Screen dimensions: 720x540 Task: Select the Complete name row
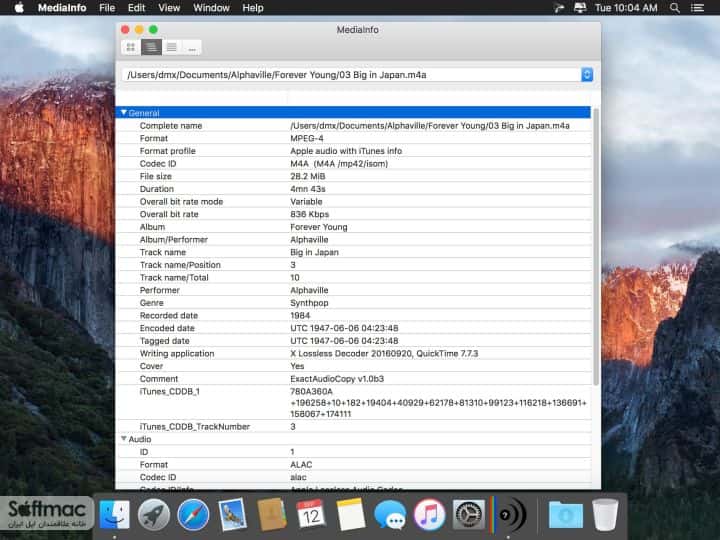[354, 126]
